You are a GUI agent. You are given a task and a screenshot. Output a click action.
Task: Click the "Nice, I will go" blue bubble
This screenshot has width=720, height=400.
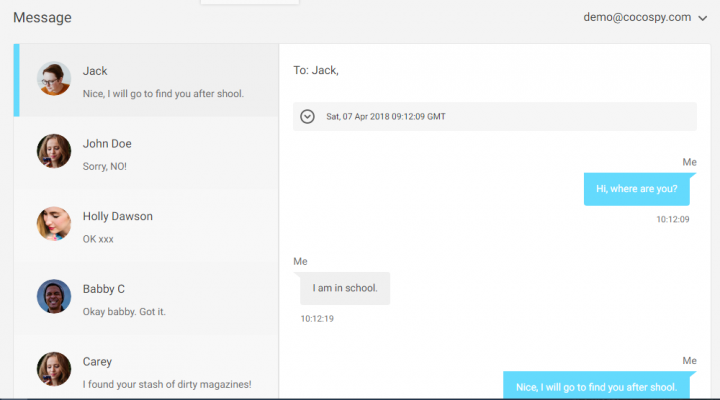(x=596, y=386)
